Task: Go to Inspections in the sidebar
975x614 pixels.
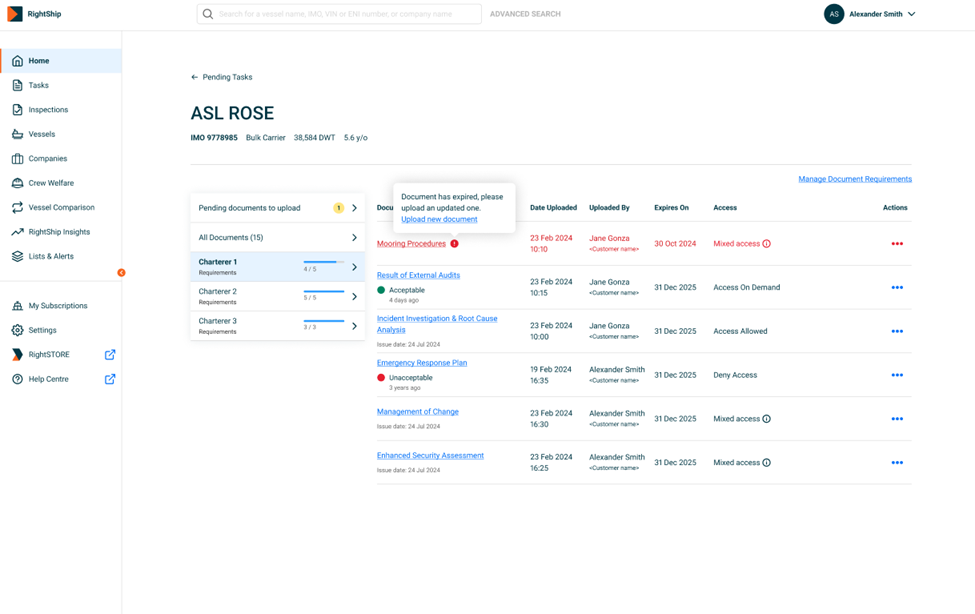Action: tap(48, 109)
